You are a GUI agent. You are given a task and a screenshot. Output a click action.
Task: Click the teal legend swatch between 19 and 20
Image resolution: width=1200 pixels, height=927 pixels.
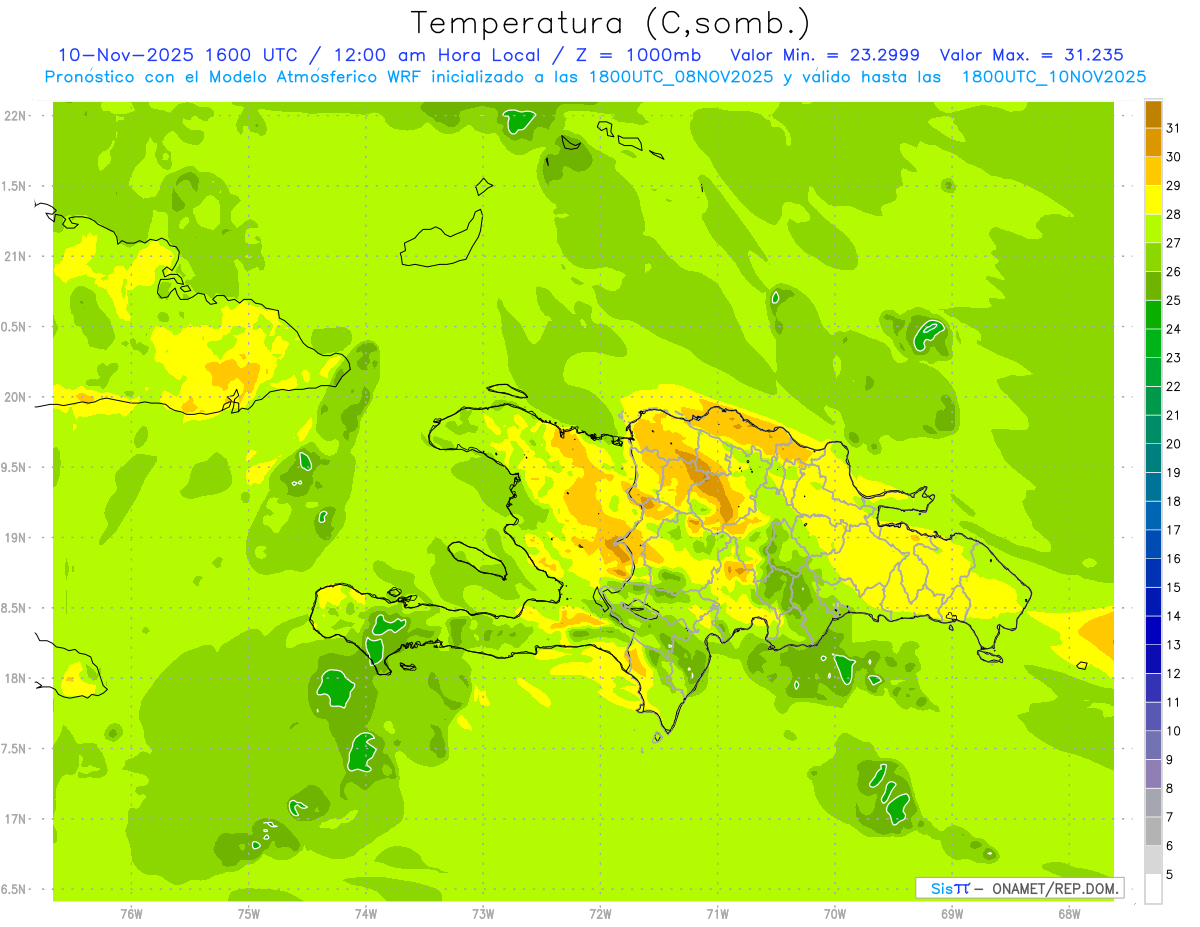click(x=1153, y=457)
